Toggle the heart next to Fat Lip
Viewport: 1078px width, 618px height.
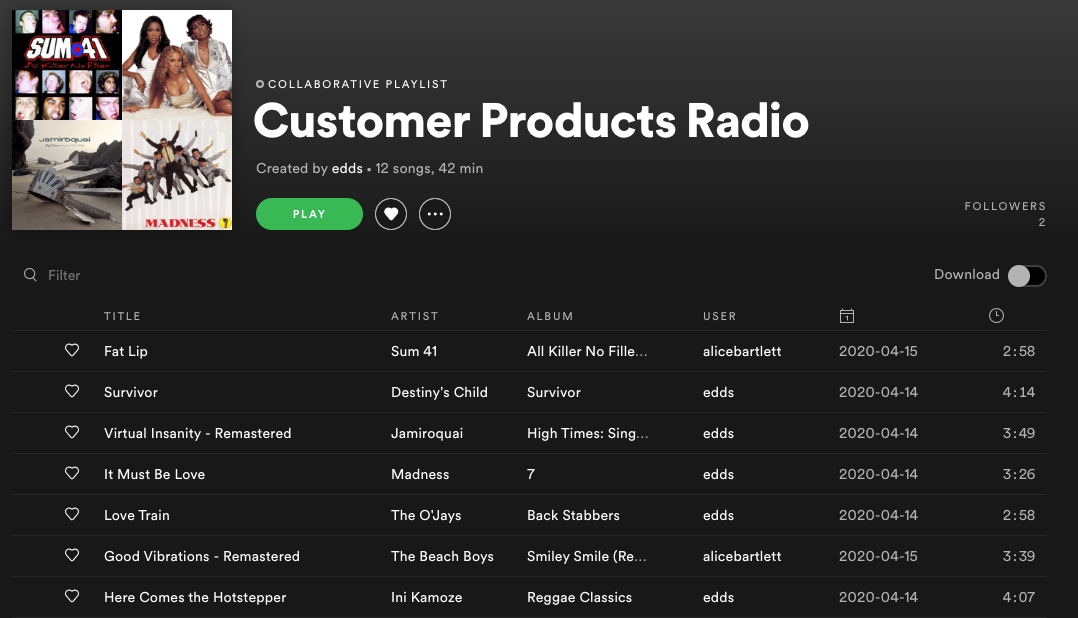coord(71,351)
